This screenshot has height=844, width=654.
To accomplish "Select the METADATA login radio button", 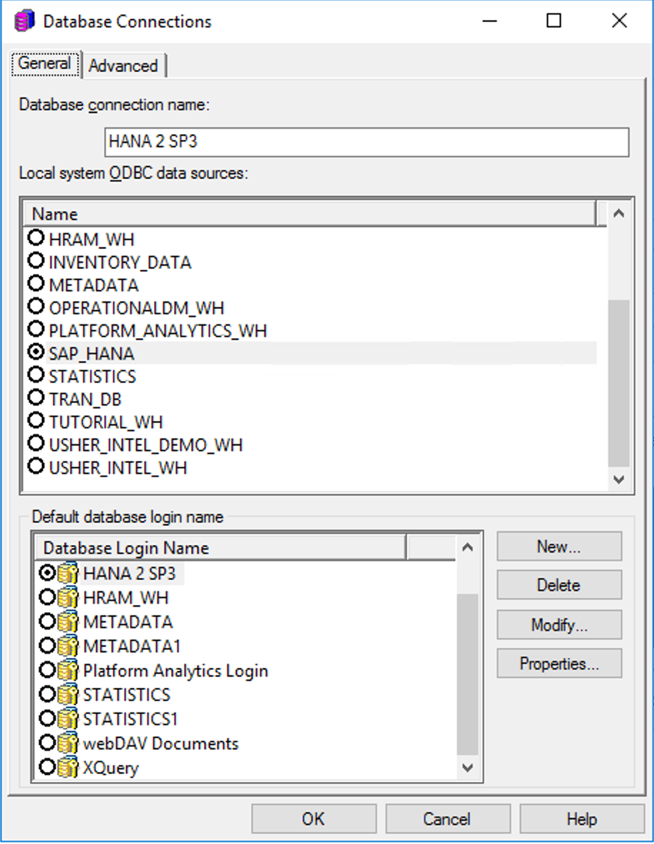I will pyautogui.click(x=47, y=622).
